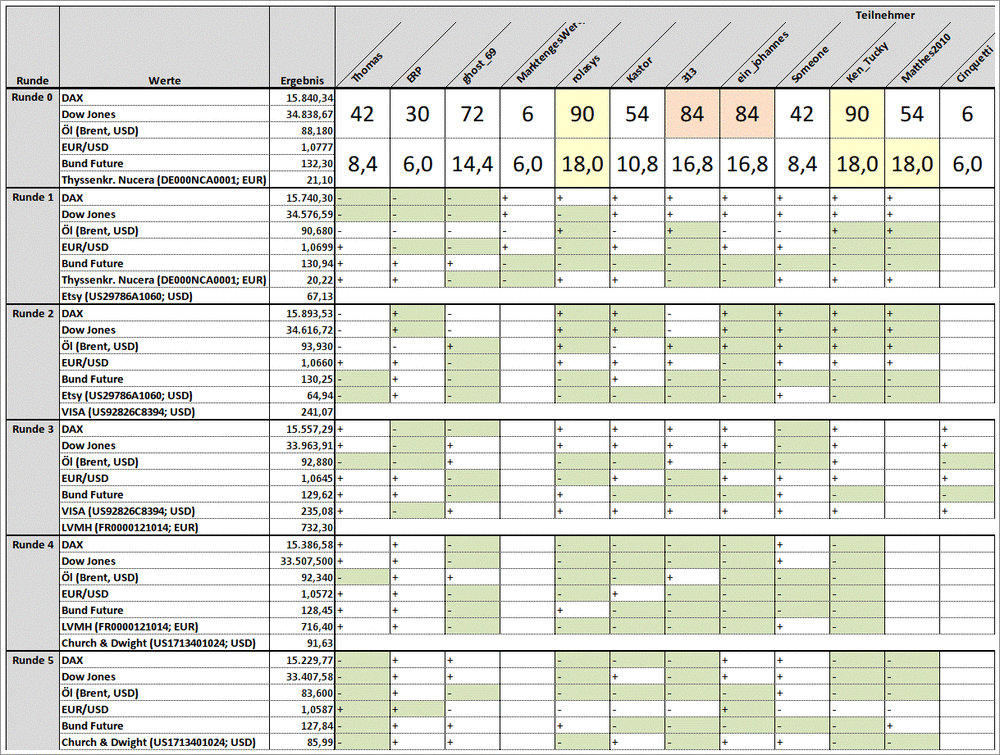Select the Runde 0 row label

33,98
